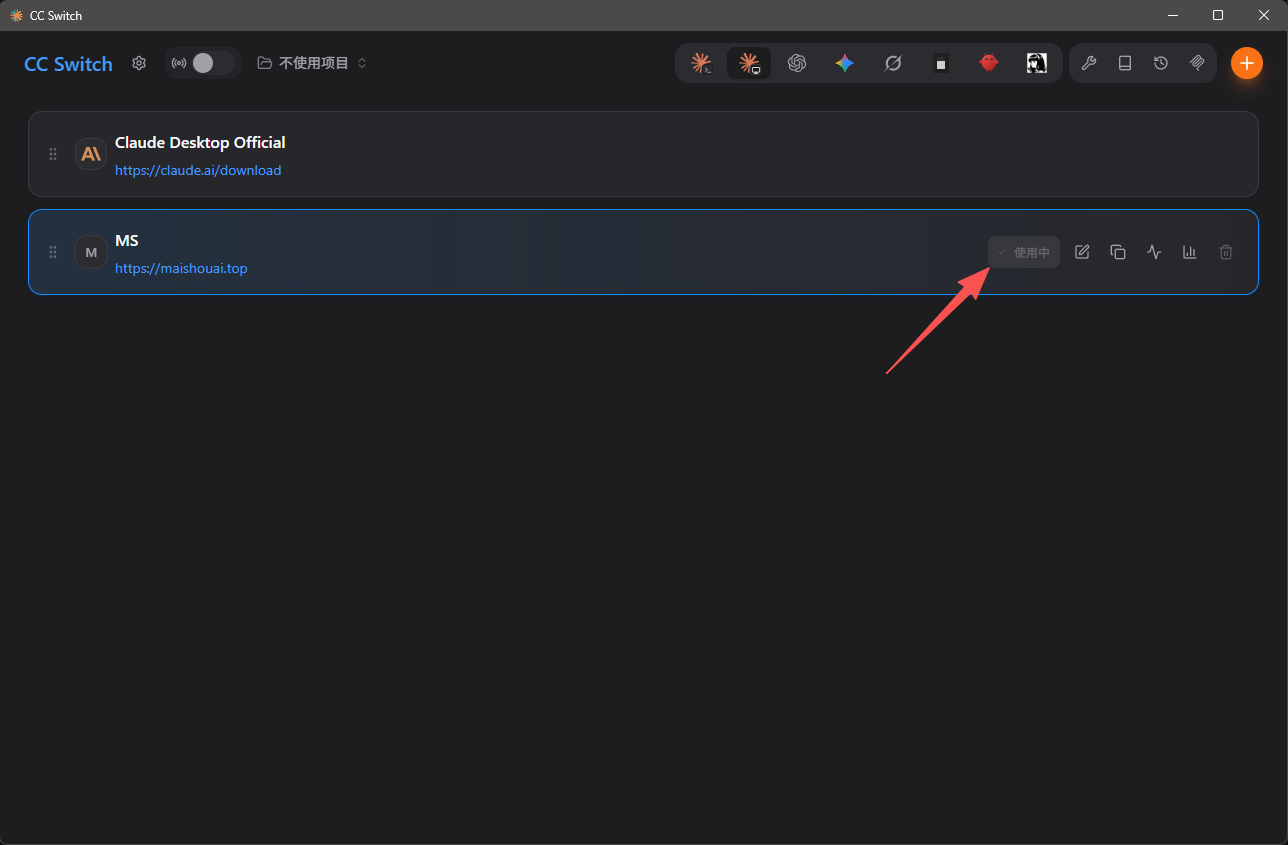Toggle the proxy switch in the header
Image resolution: width=1288 pixels, height=845 pixels.
(213, 63)
